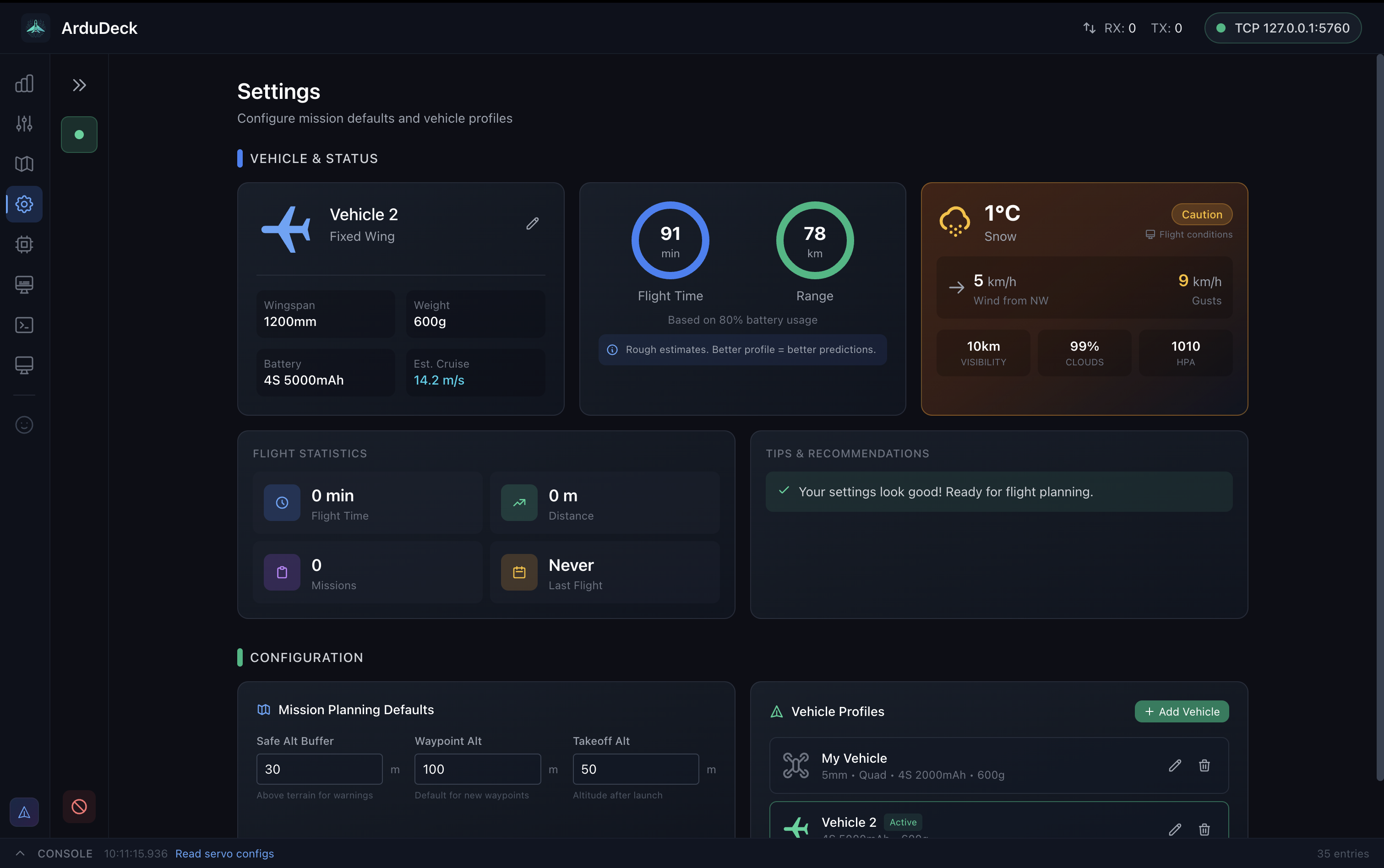Edit the My Vehicle profile with pencil icon
1384x868 pixels.
click(1175, 766)
